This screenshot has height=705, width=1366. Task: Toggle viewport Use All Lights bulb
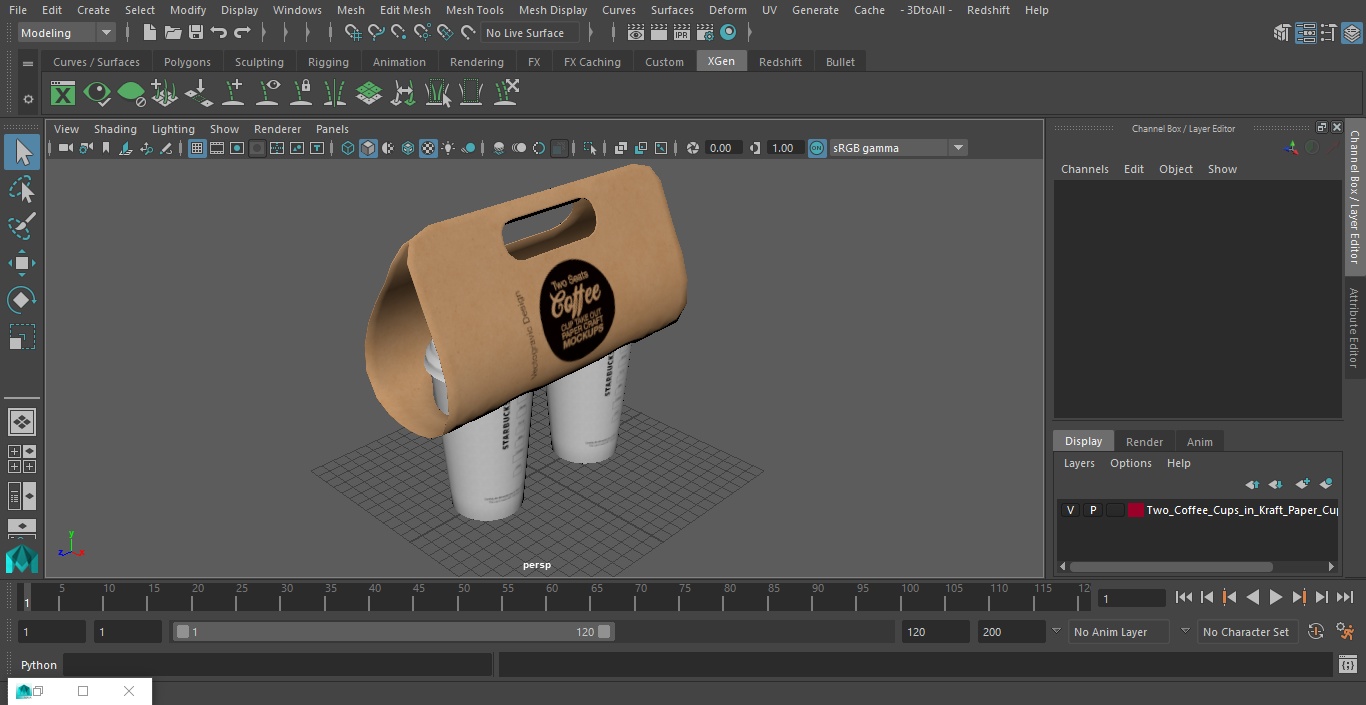tap(448, 148)
